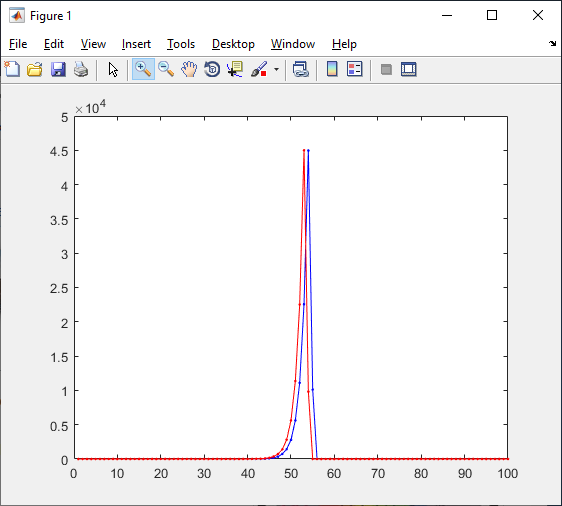This screenshot has height=506, width=562.
Task: Activate the Rotate 3D tool
Action: [x=212, y=69]
